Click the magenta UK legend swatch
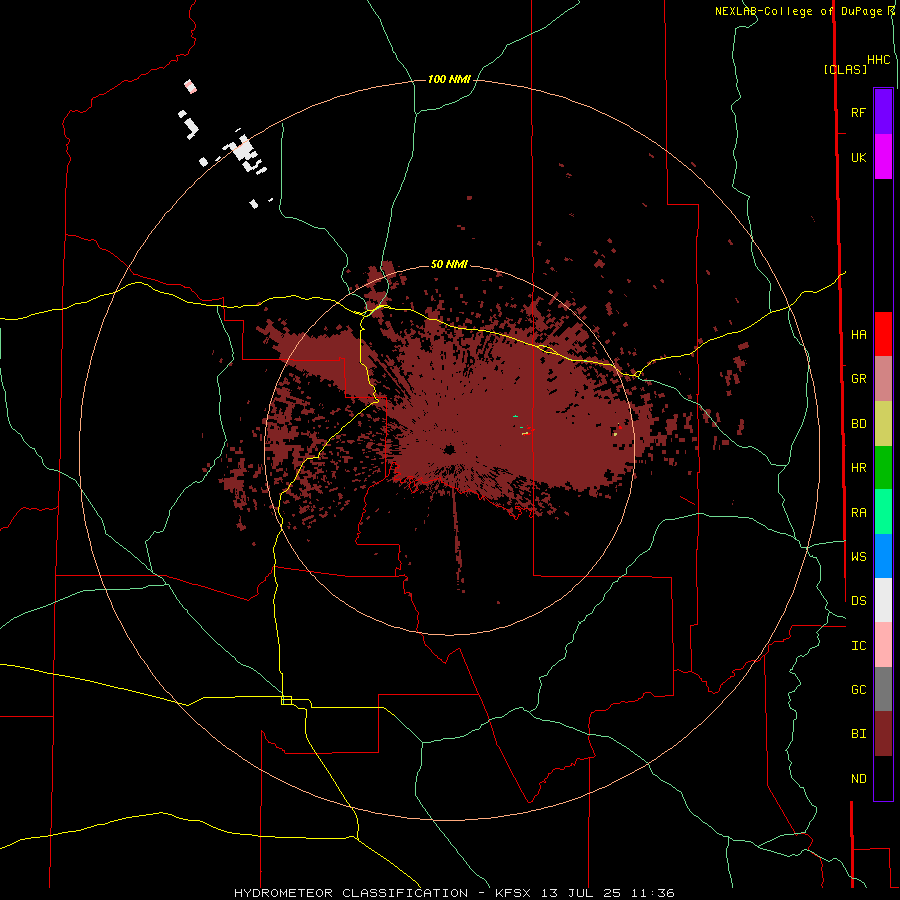900x900 pixels. pyautogui.click(x=883, y=157)
